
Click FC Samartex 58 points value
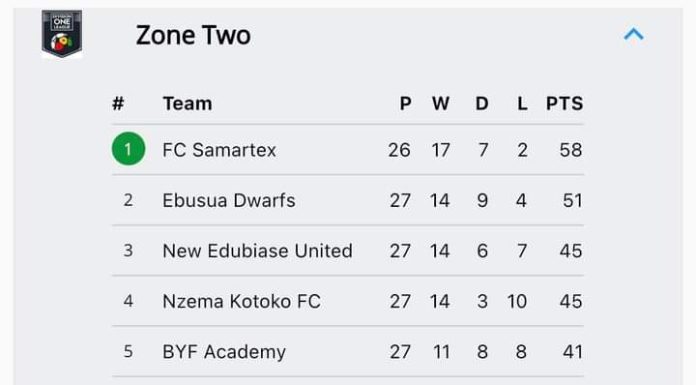click(570, 150)
